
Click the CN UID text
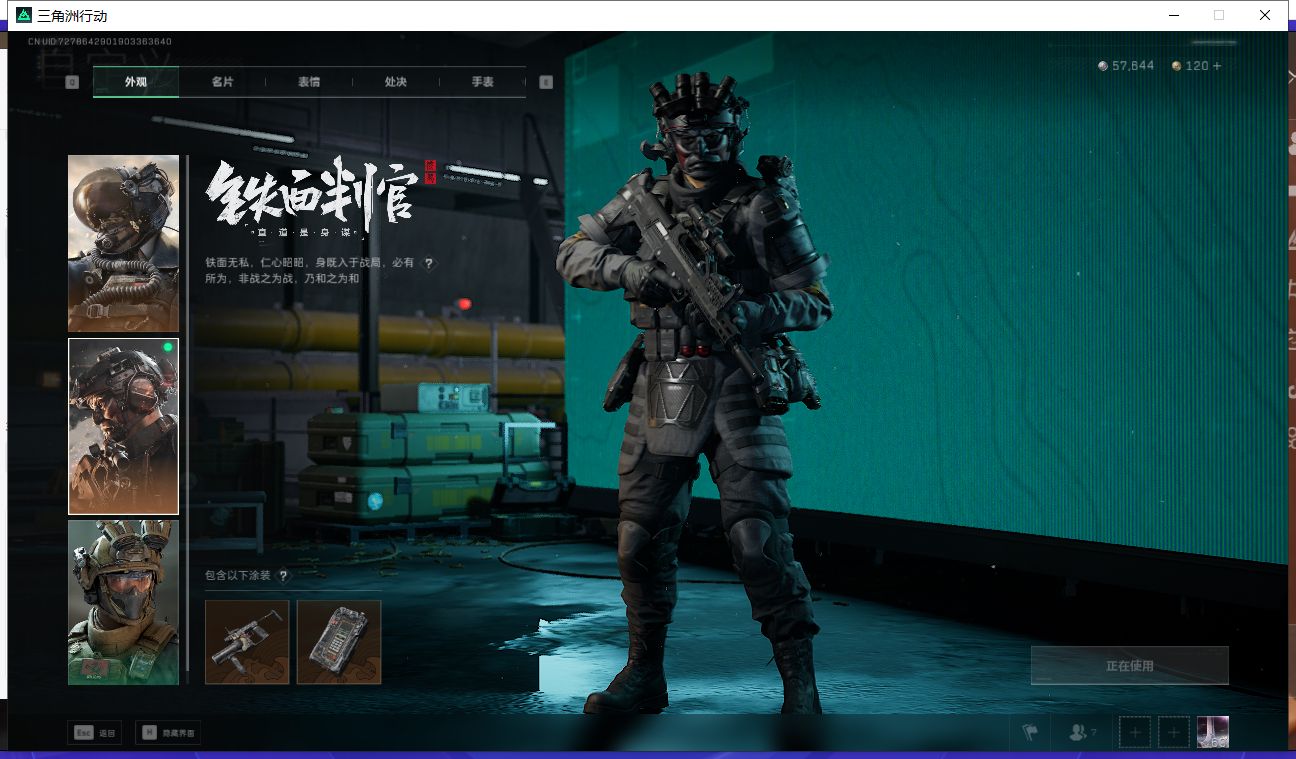click(x=100, y=42)
